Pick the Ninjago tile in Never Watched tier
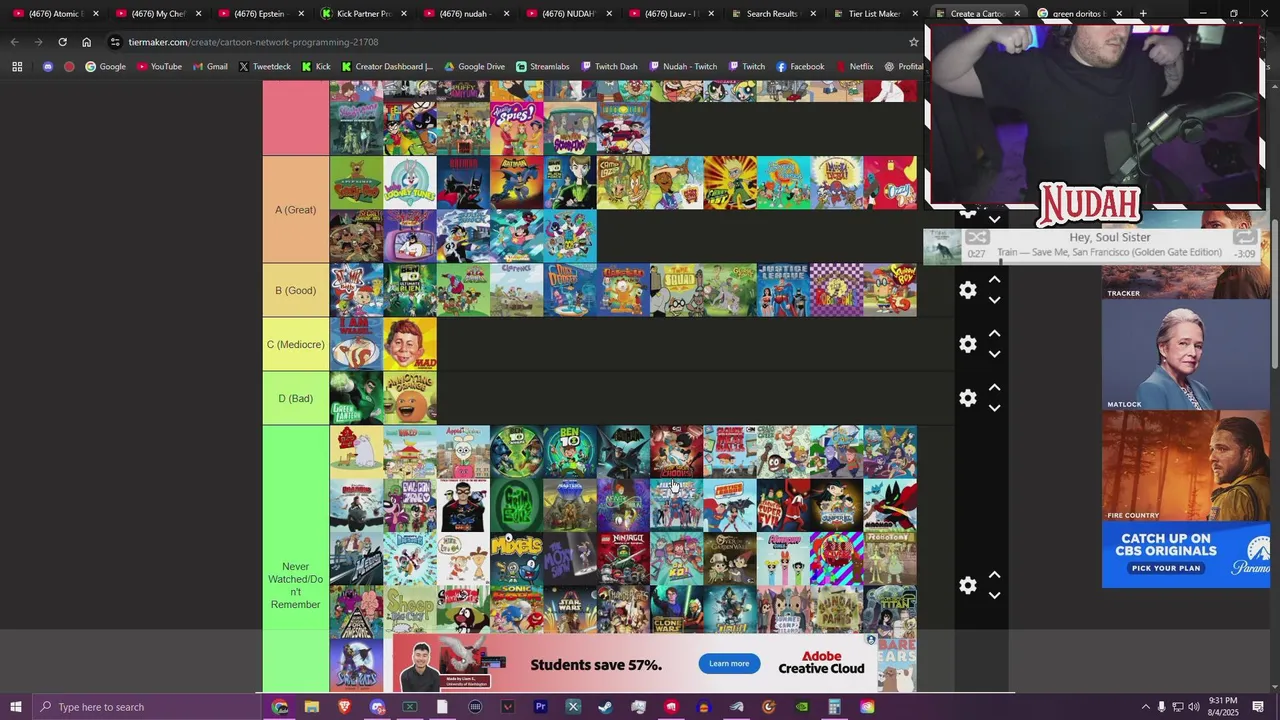Image resolution: width=1280 pixels, height=720 pixels. 624,558
